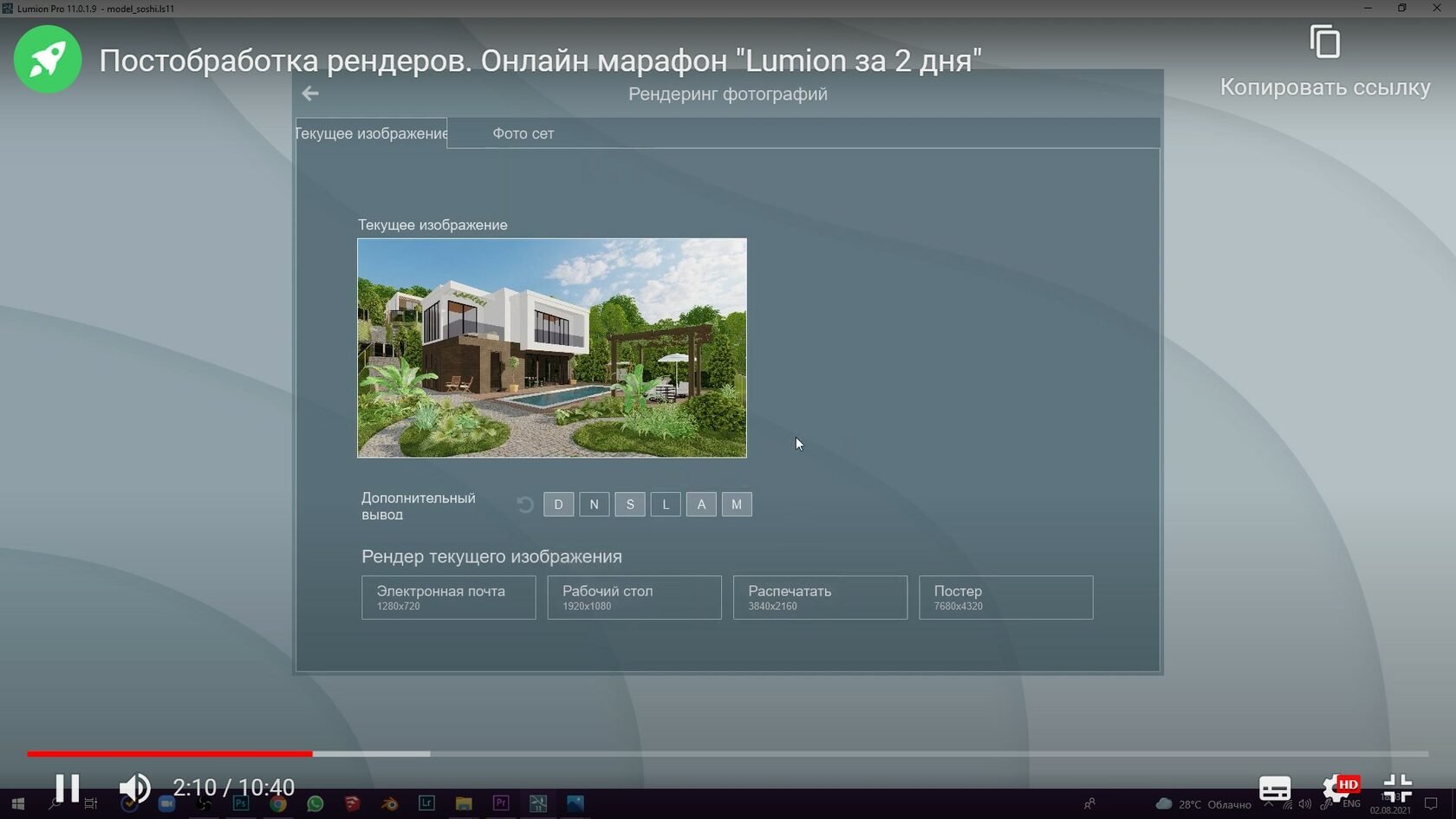
Task: Toggle video subtitles on or off
Action: click(1274, 788)
